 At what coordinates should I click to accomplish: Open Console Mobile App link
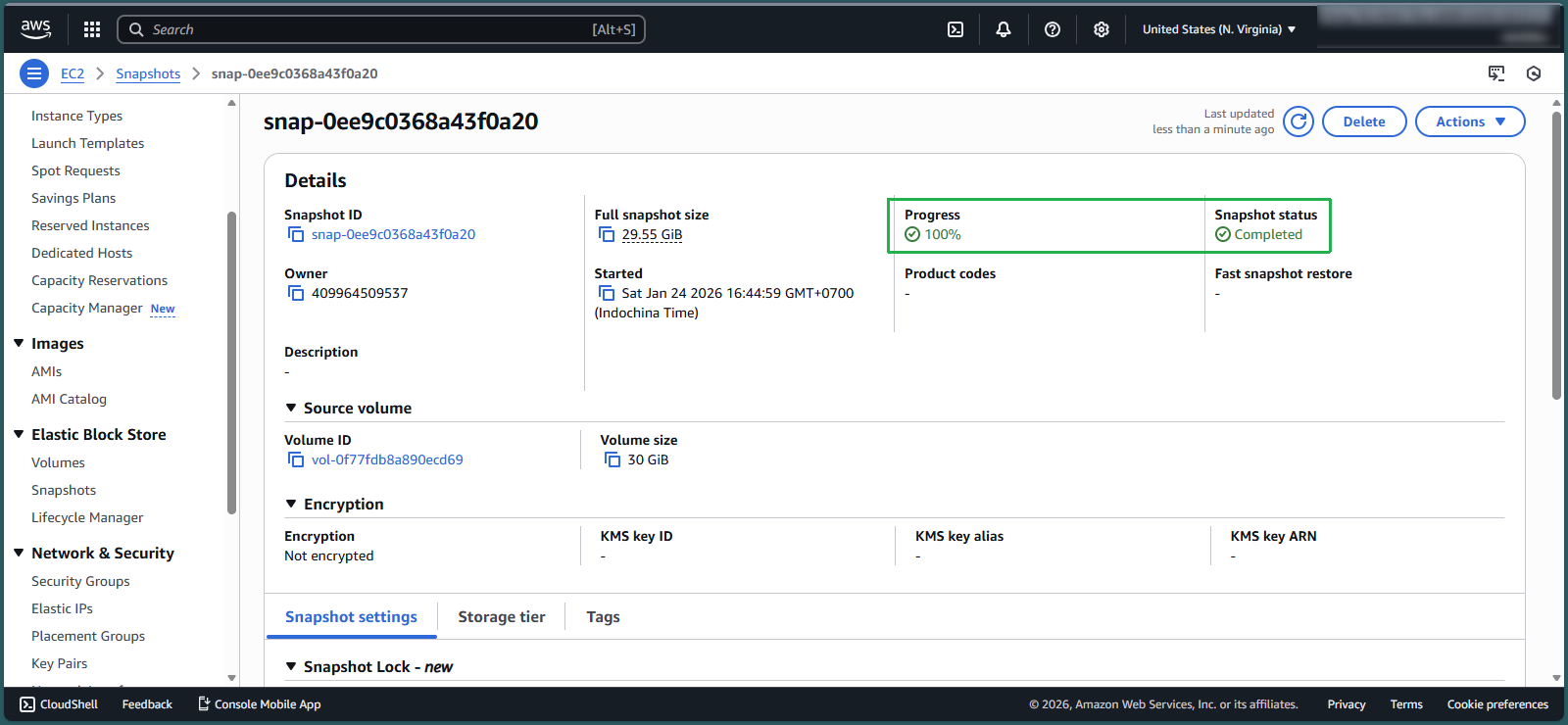pyautogui.click(x=260, y=704)
